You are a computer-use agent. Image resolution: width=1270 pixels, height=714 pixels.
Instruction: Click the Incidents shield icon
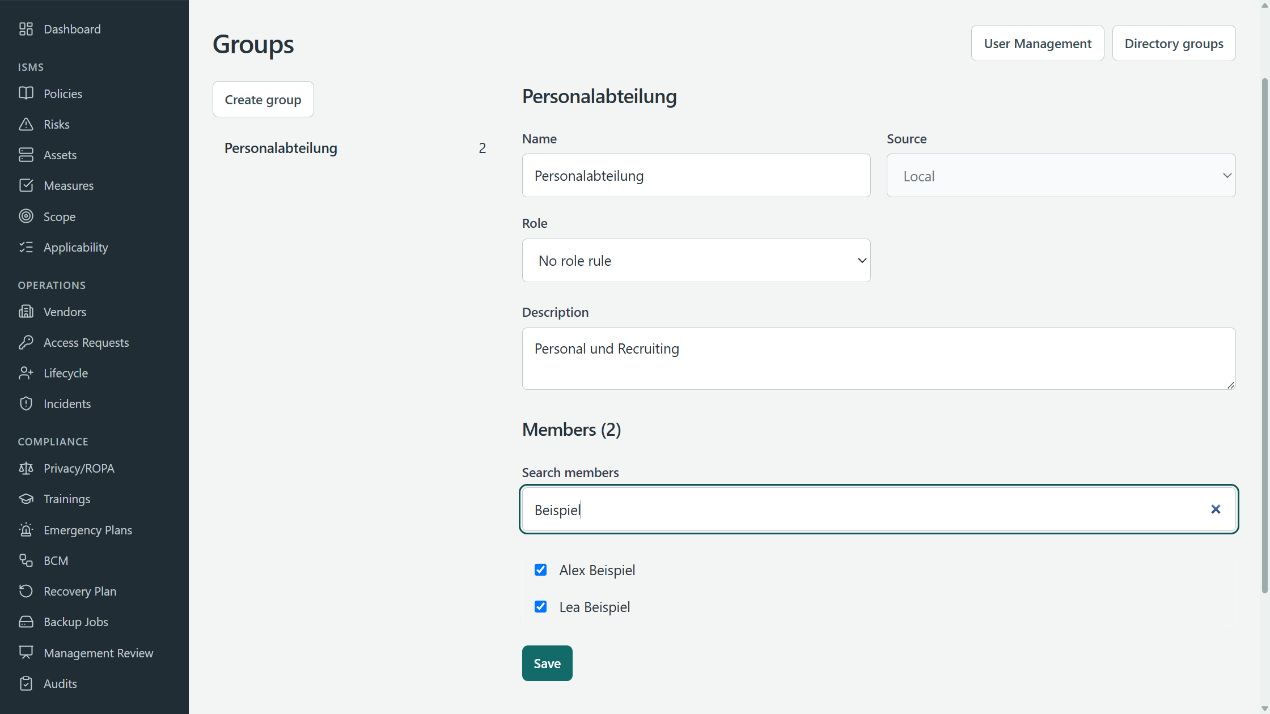tap(26, 403)
